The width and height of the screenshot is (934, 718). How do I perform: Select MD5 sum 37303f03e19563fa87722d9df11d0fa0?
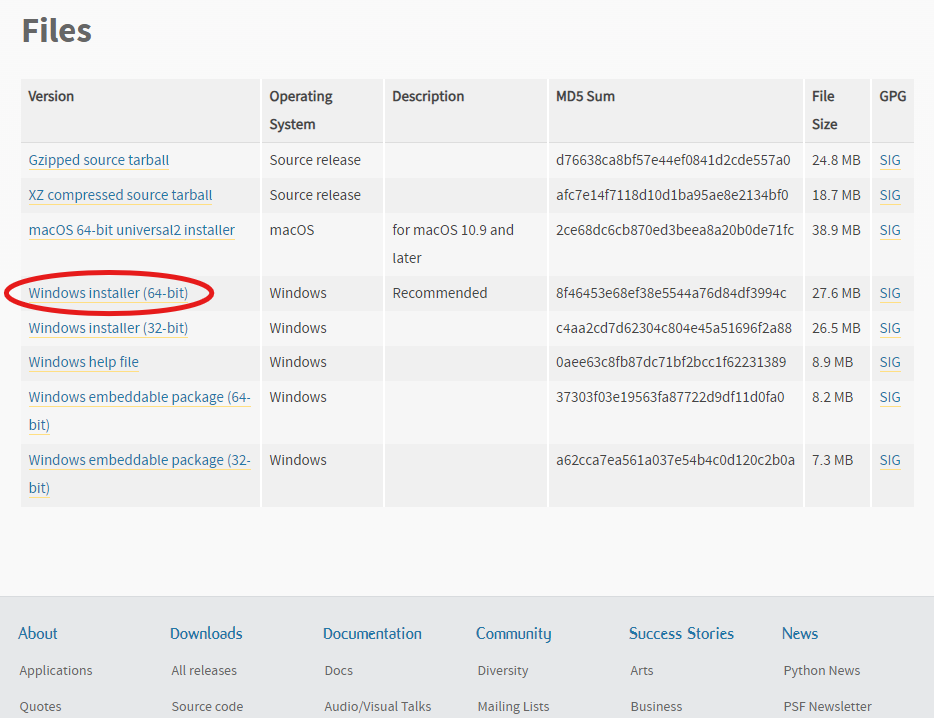coord(670,397)
